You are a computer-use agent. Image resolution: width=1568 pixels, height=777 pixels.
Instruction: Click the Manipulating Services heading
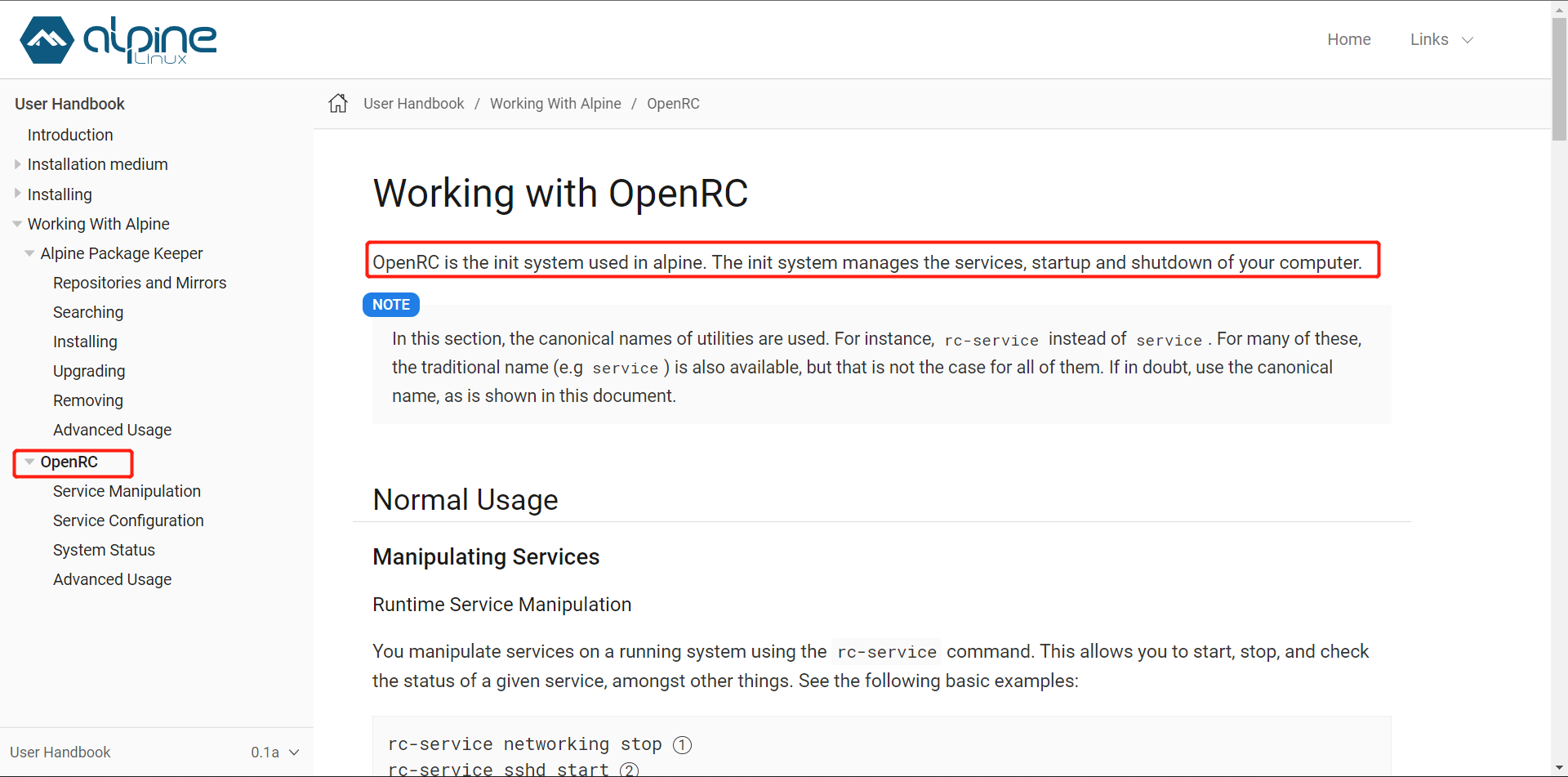pos(486,557)
